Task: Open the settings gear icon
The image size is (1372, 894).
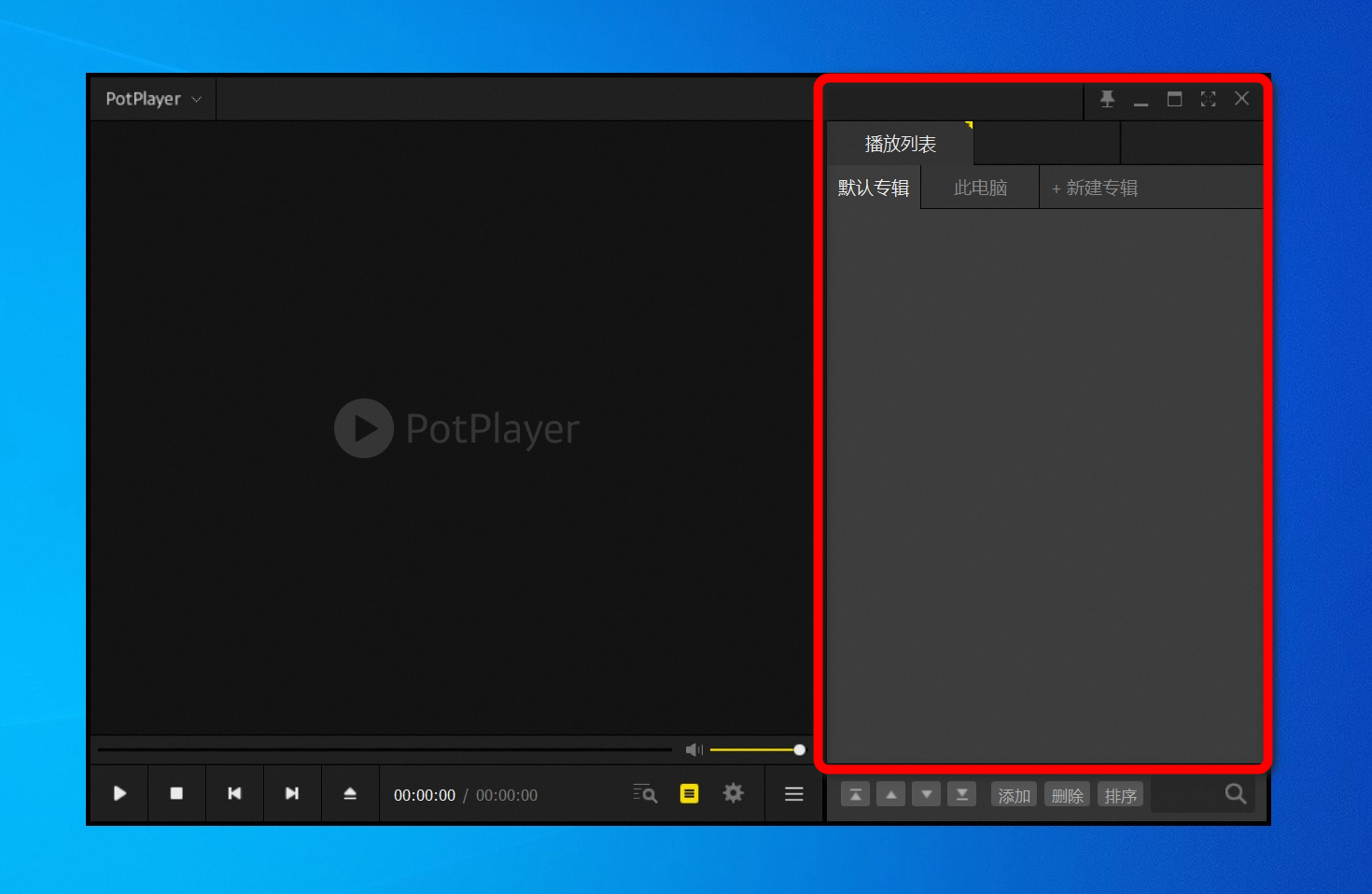Action: click(x=734, y=793)
